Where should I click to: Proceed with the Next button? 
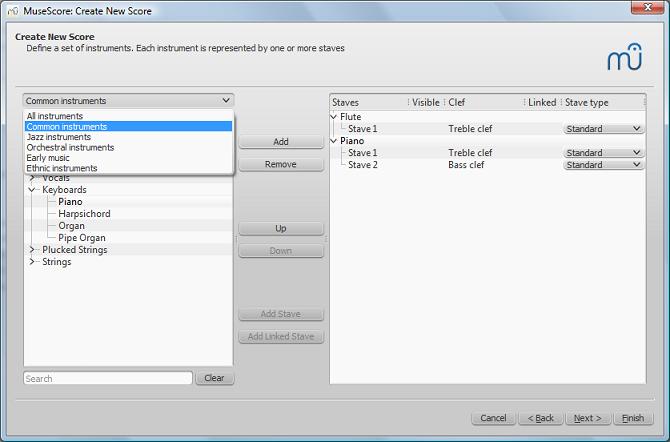click(588, 418)
